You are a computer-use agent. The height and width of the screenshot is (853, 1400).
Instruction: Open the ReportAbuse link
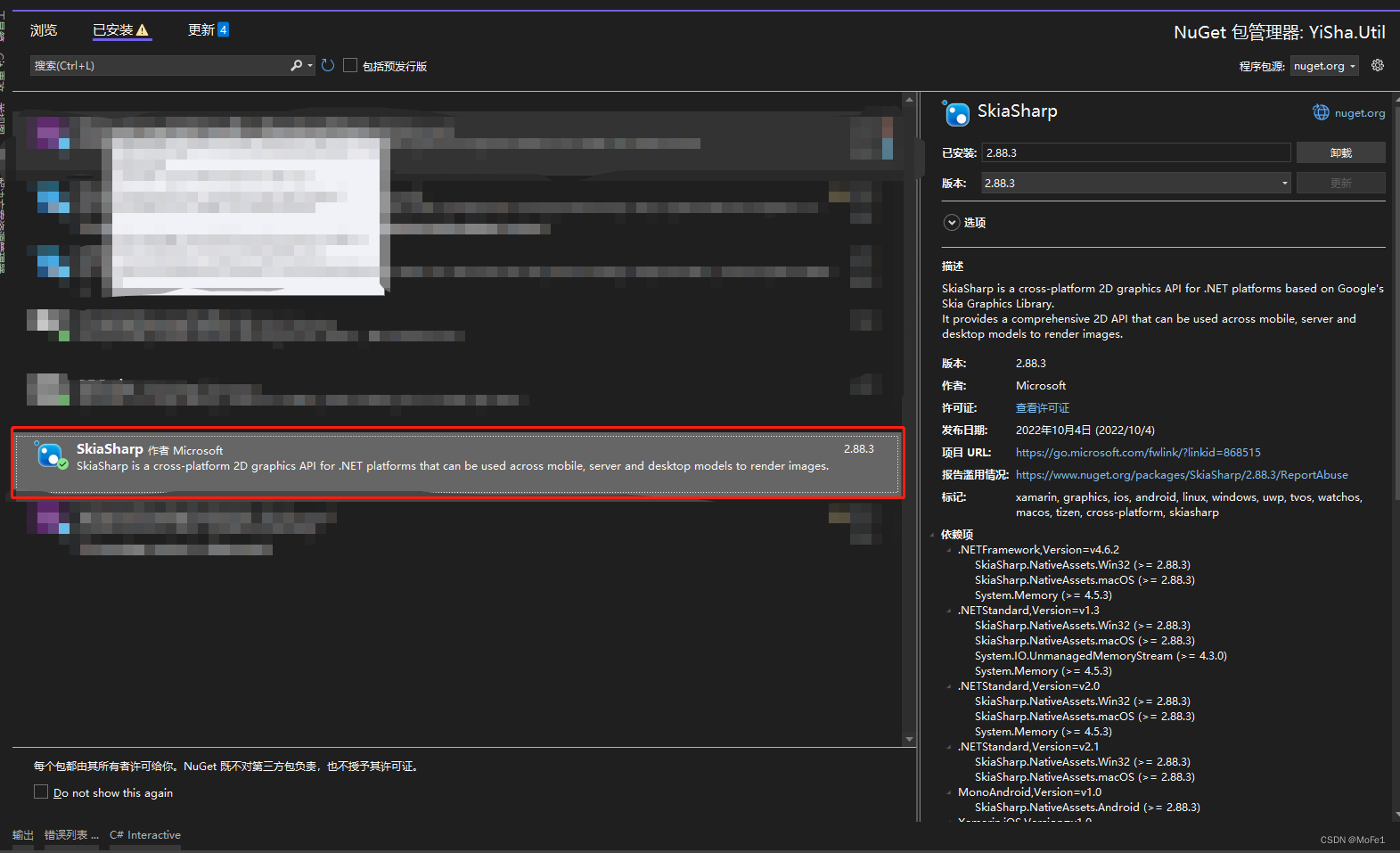[1182, 475]
